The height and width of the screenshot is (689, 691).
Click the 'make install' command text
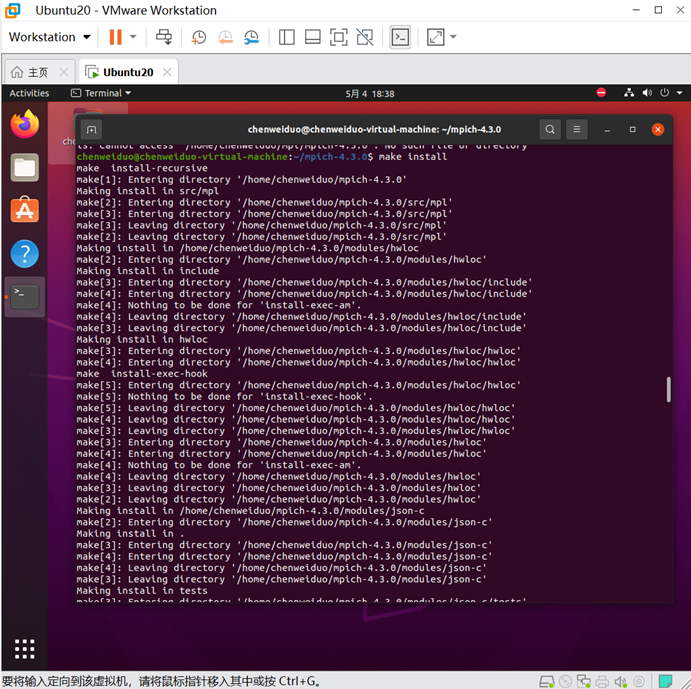coord(412,157)
